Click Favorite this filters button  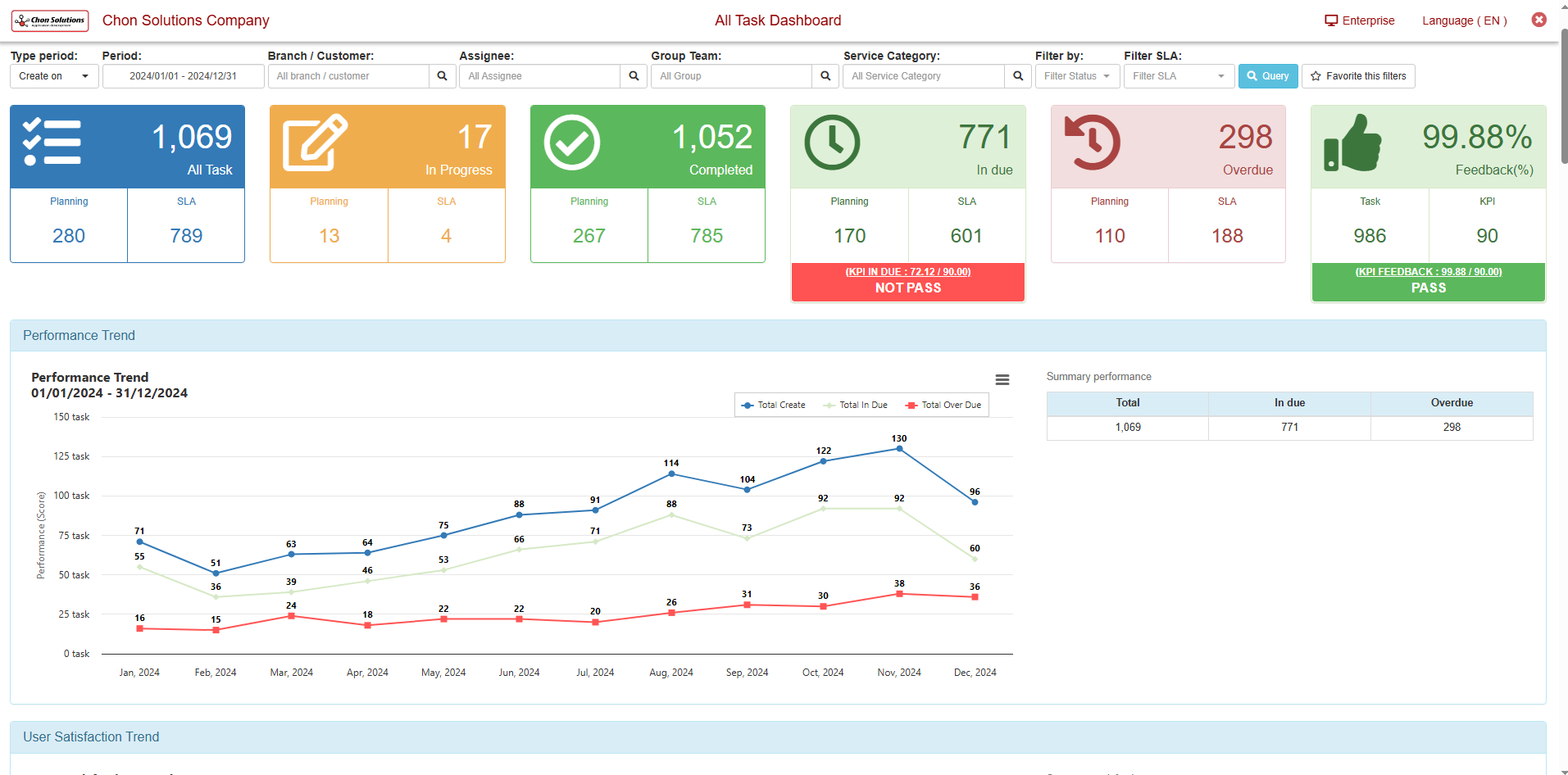click(x=1357, y=76)
